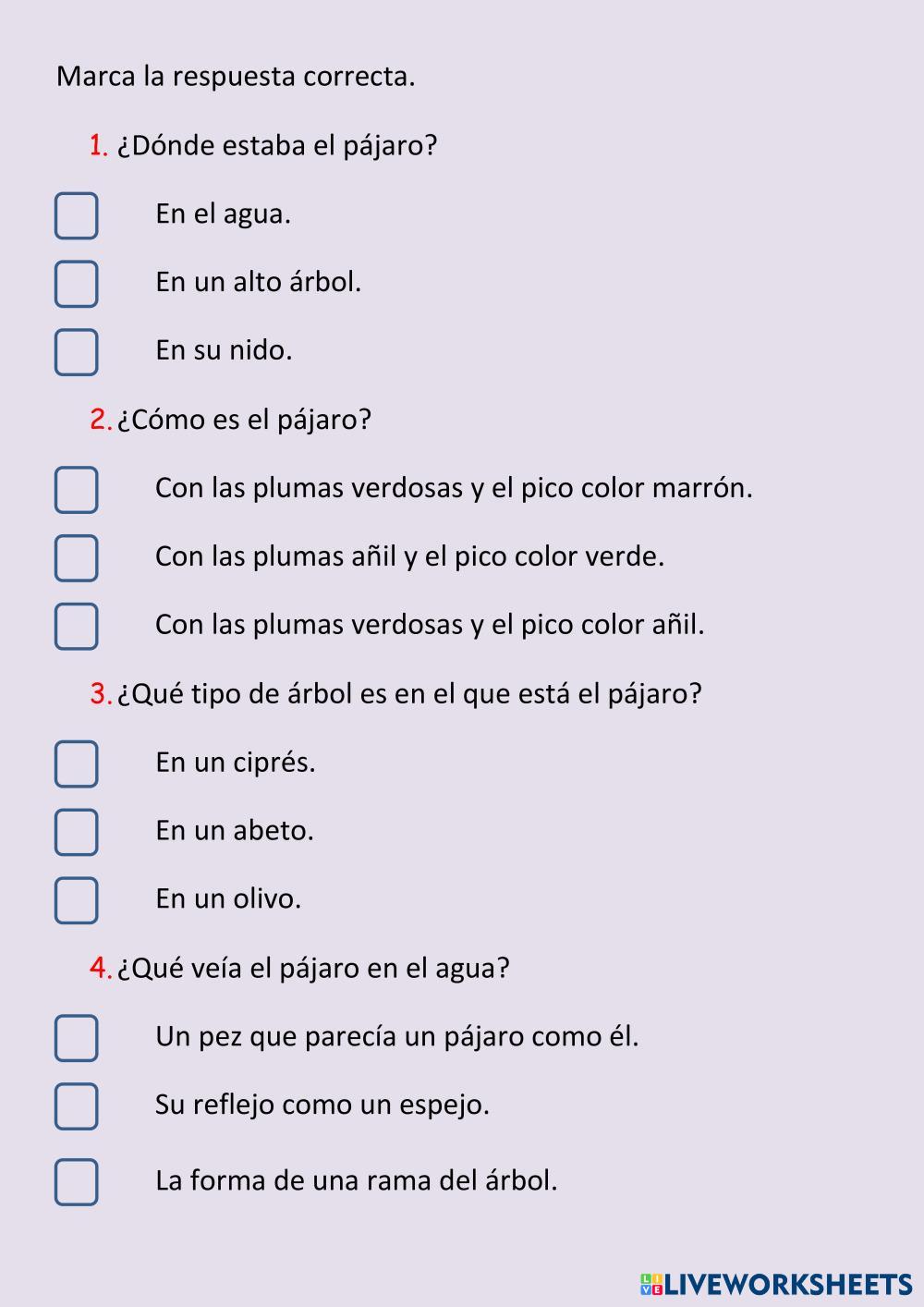This screenshot has width=924, height=1307.
Task: Tick checkbox for plumas verdosas, pico añil
Action: coord(76,627)
